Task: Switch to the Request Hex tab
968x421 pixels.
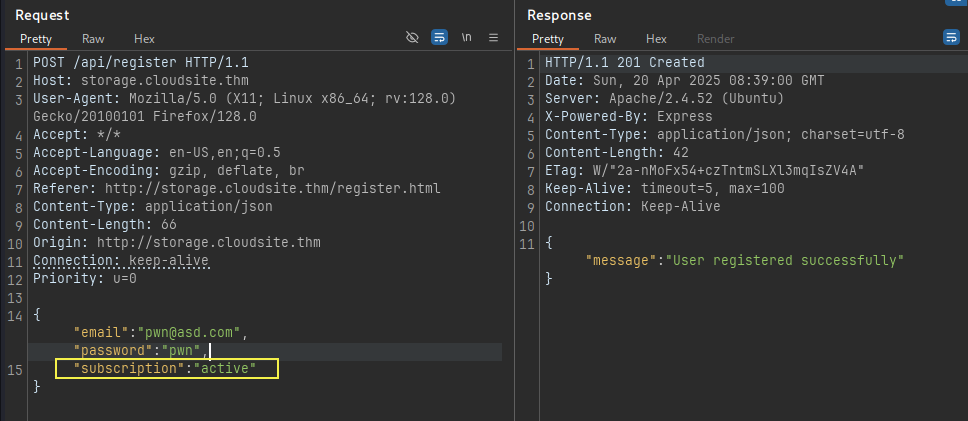Action: (x=144, y=39)
